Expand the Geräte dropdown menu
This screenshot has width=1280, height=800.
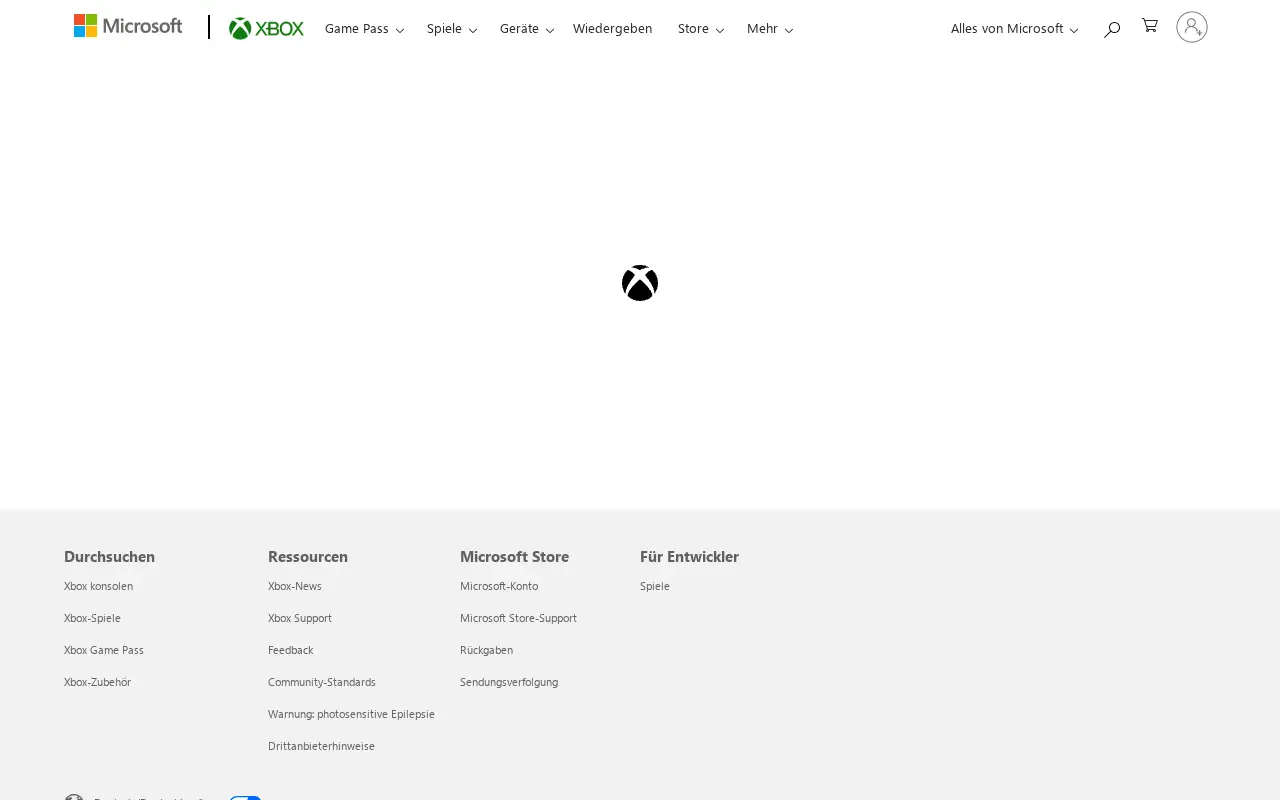[x=527, y=29]
